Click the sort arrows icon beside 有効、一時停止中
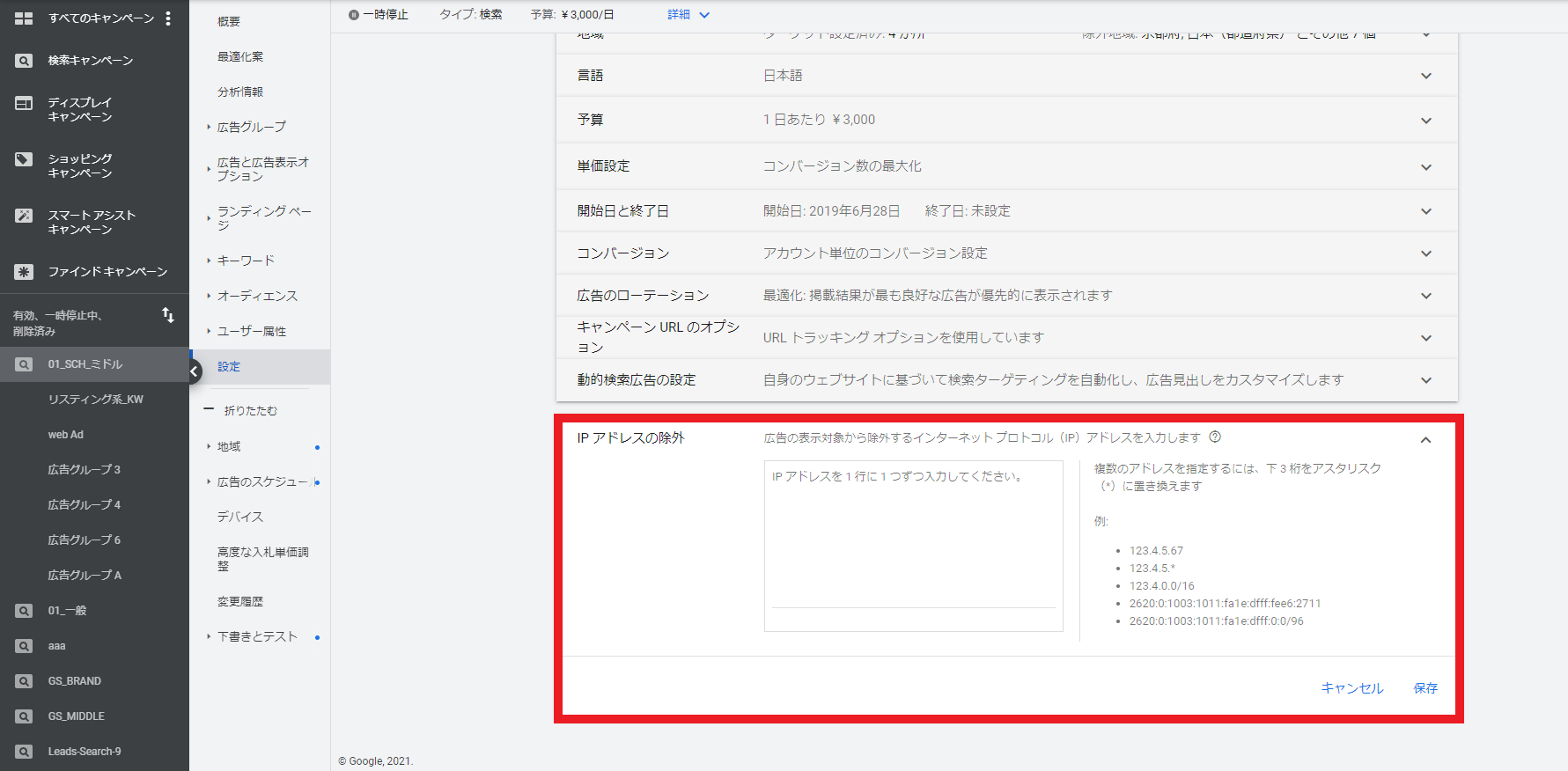The width and height of the screenshot is (1568, 771). [x=168, y=315]
